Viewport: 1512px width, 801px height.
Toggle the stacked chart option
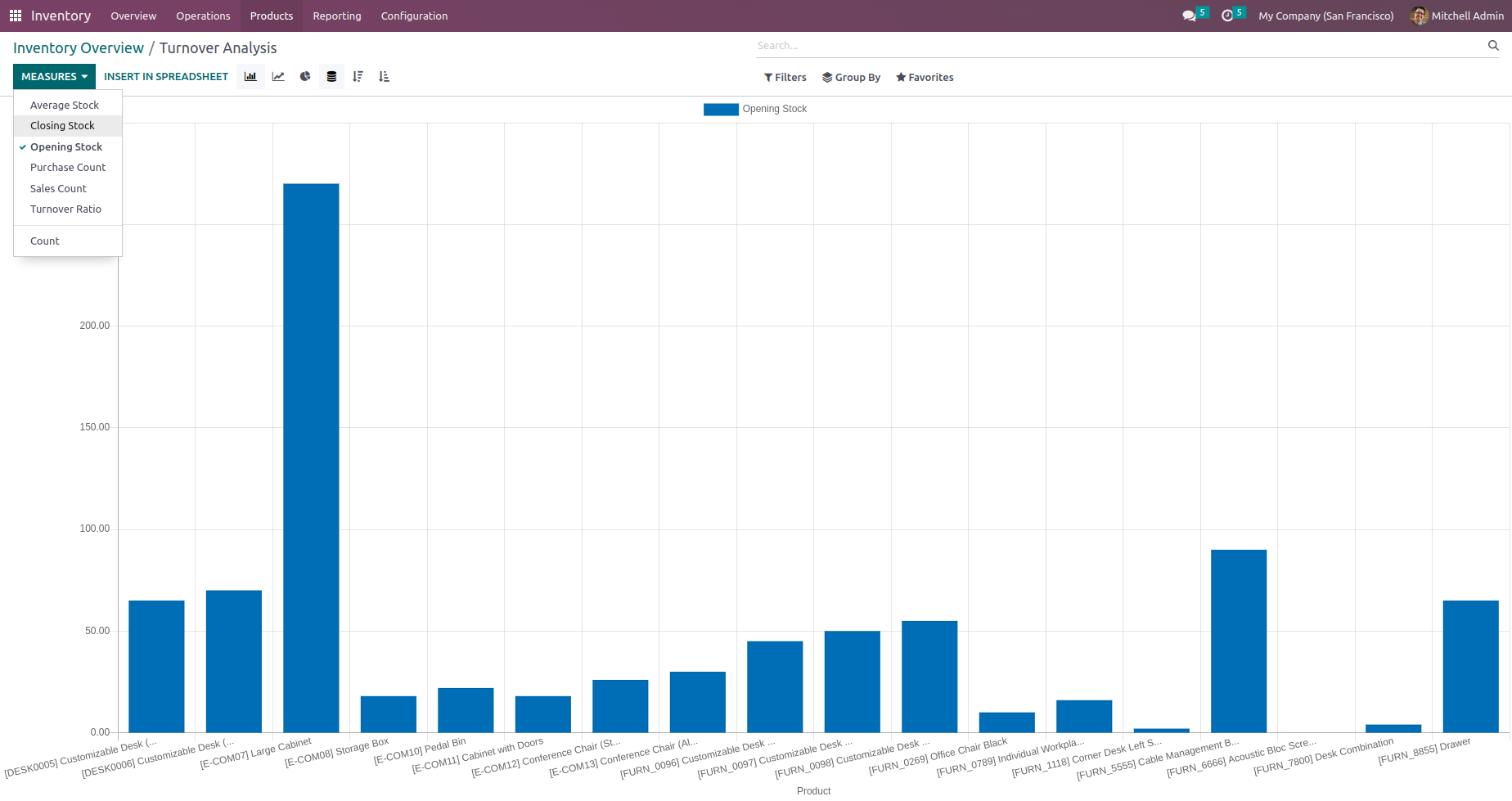tap(331, 77)
